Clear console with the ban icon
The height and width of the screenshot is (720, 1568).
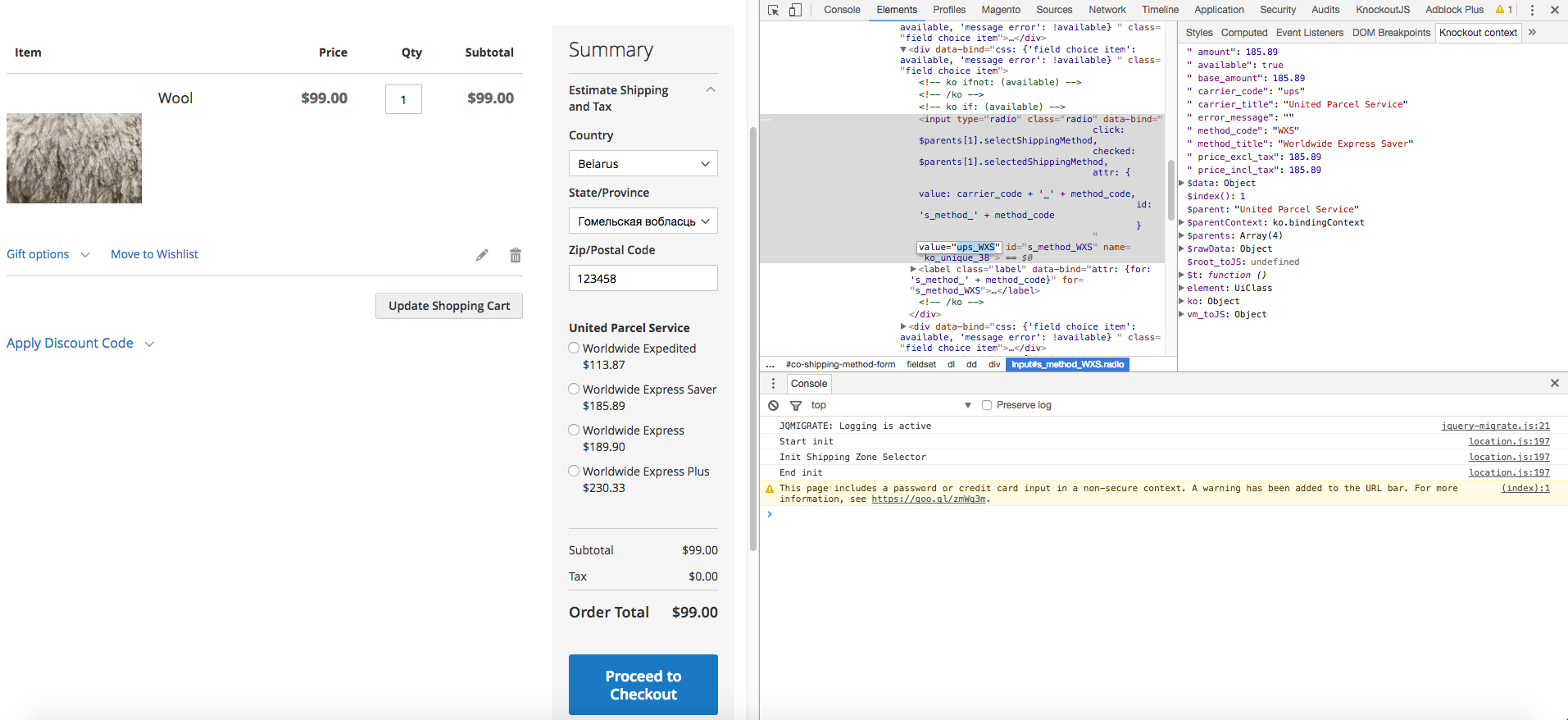pos(773,405)
